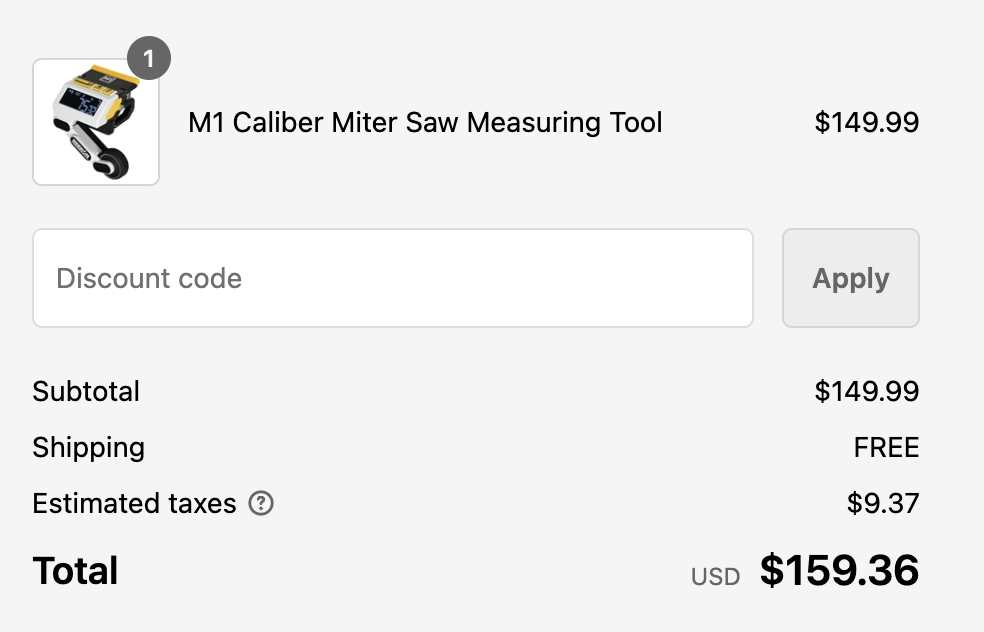Viewport: 984px width, 632px height.
Task: Select the M1 Caliber Miter Saw product name
Action: (425, 123)
